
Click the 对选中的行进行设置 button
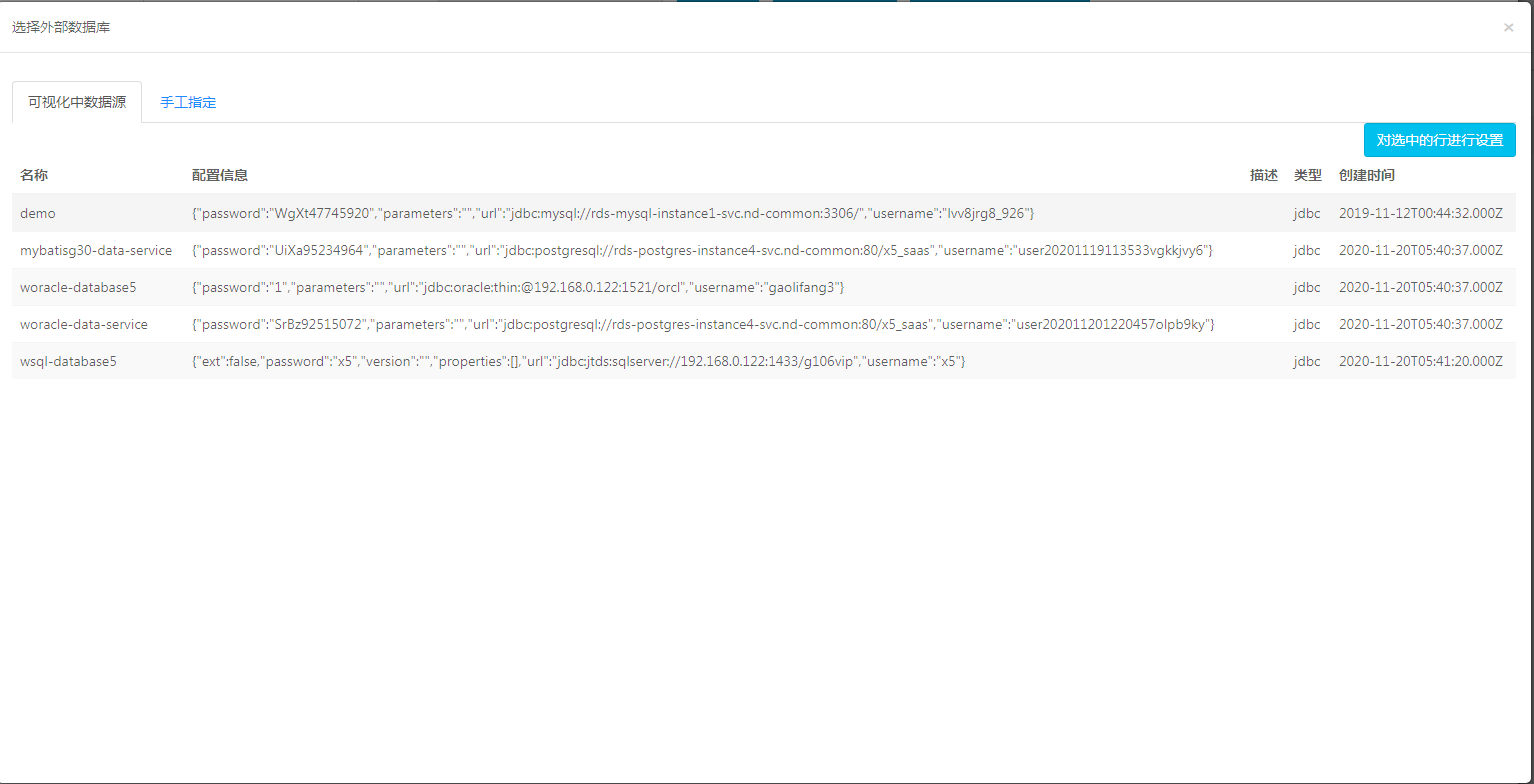[1439, 140]
